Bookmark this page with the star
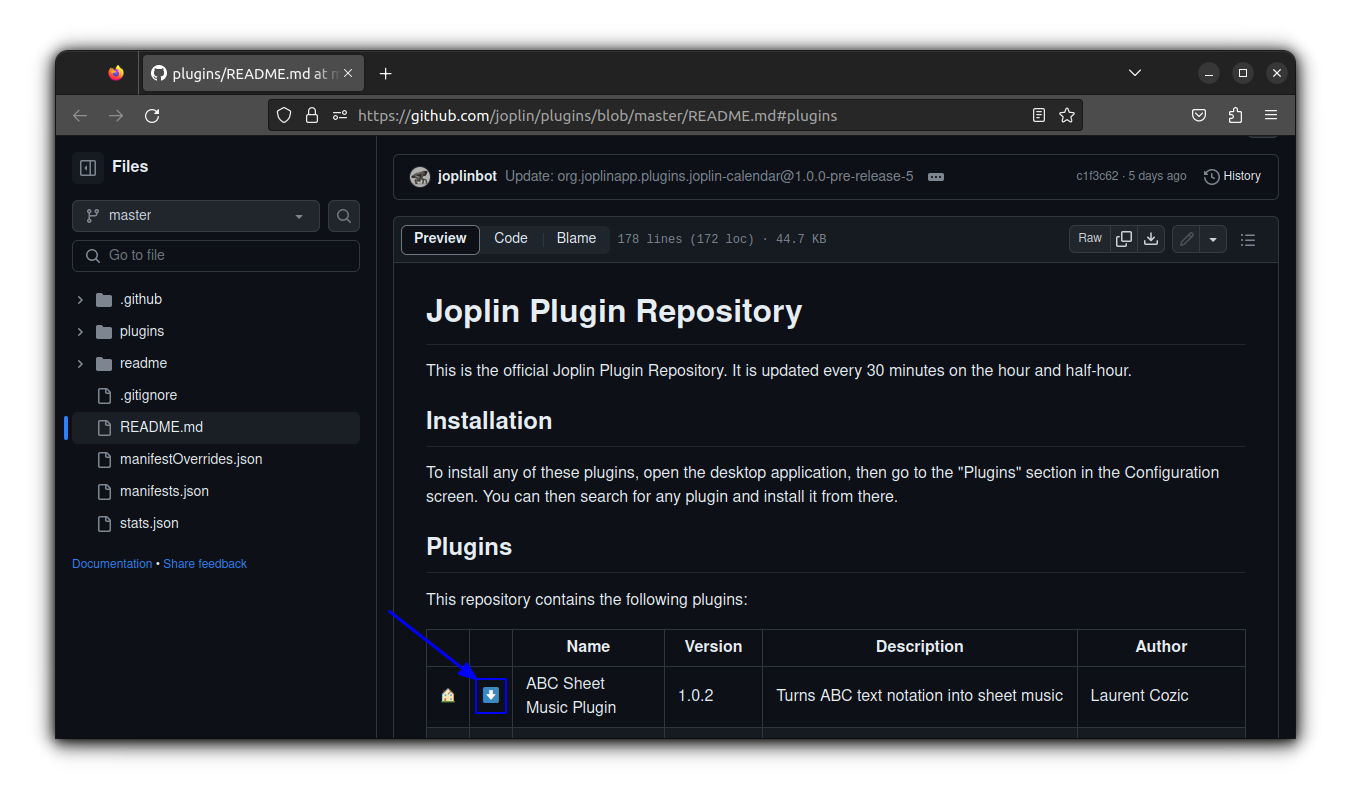 1067,115
